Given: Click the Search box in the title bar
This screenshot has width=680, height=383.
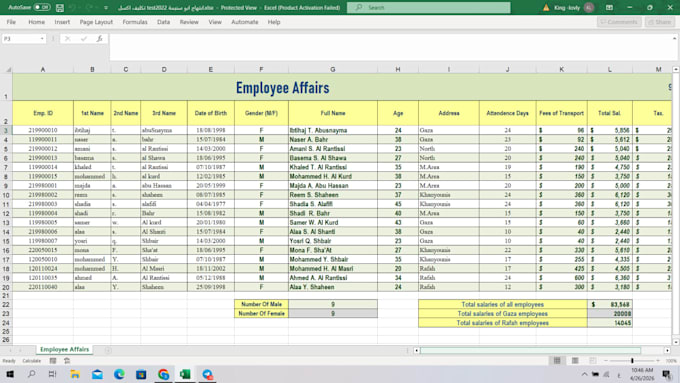Looking at the screenshot, I should [428, 7].
